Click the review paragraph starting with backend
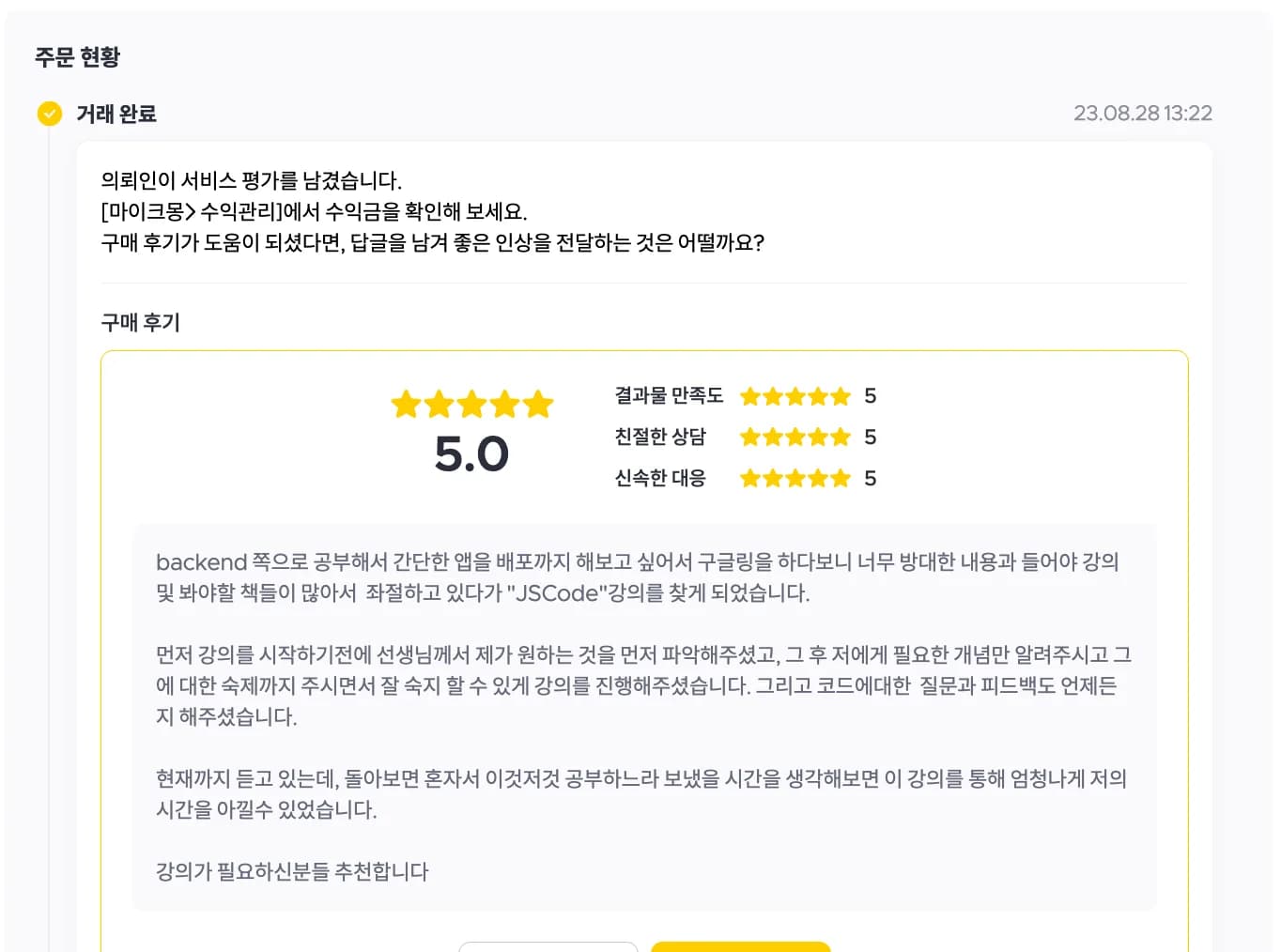 pos(637,577)
